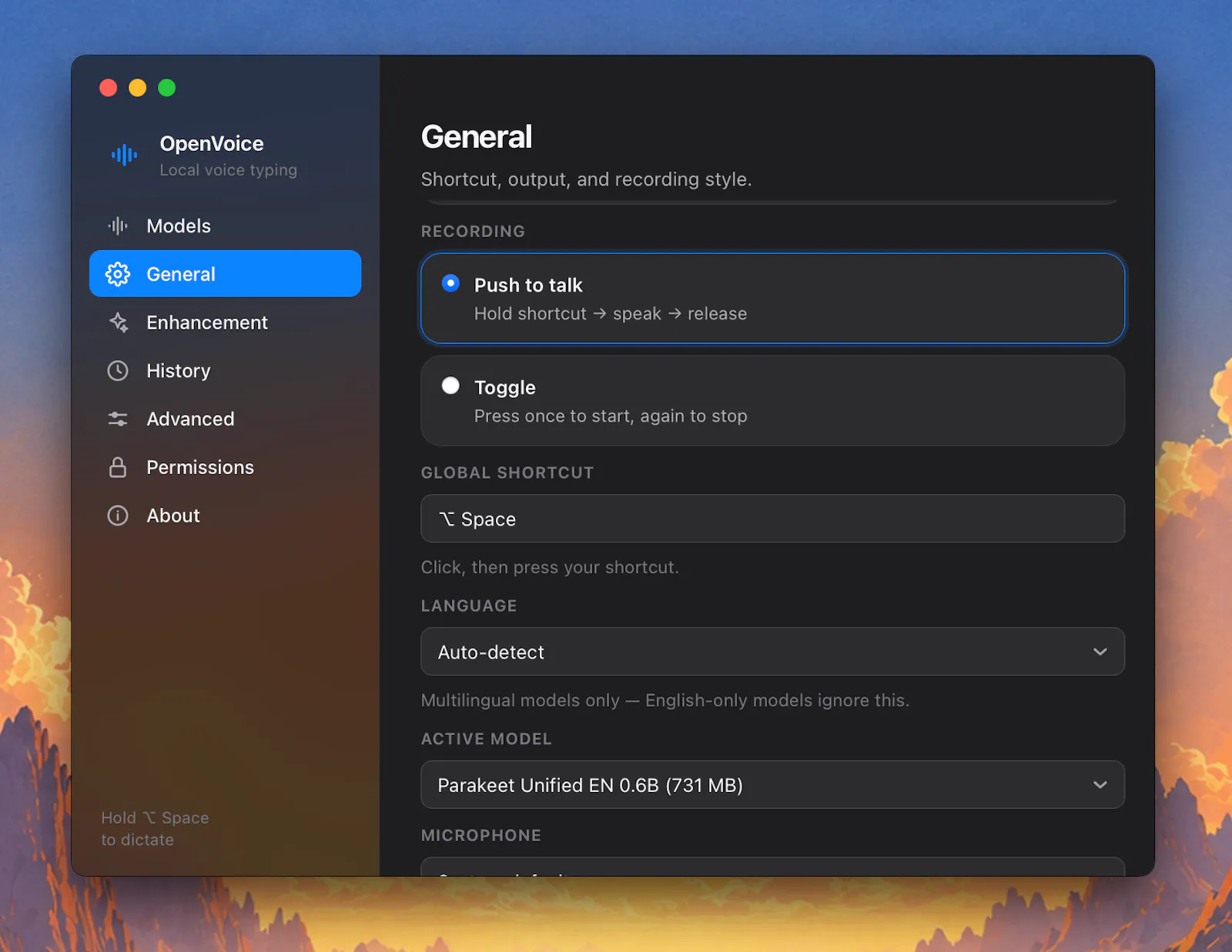1232x952 pixels.
Task: Expand the Active Model dropdown chevron
Action: (1100, 785)
